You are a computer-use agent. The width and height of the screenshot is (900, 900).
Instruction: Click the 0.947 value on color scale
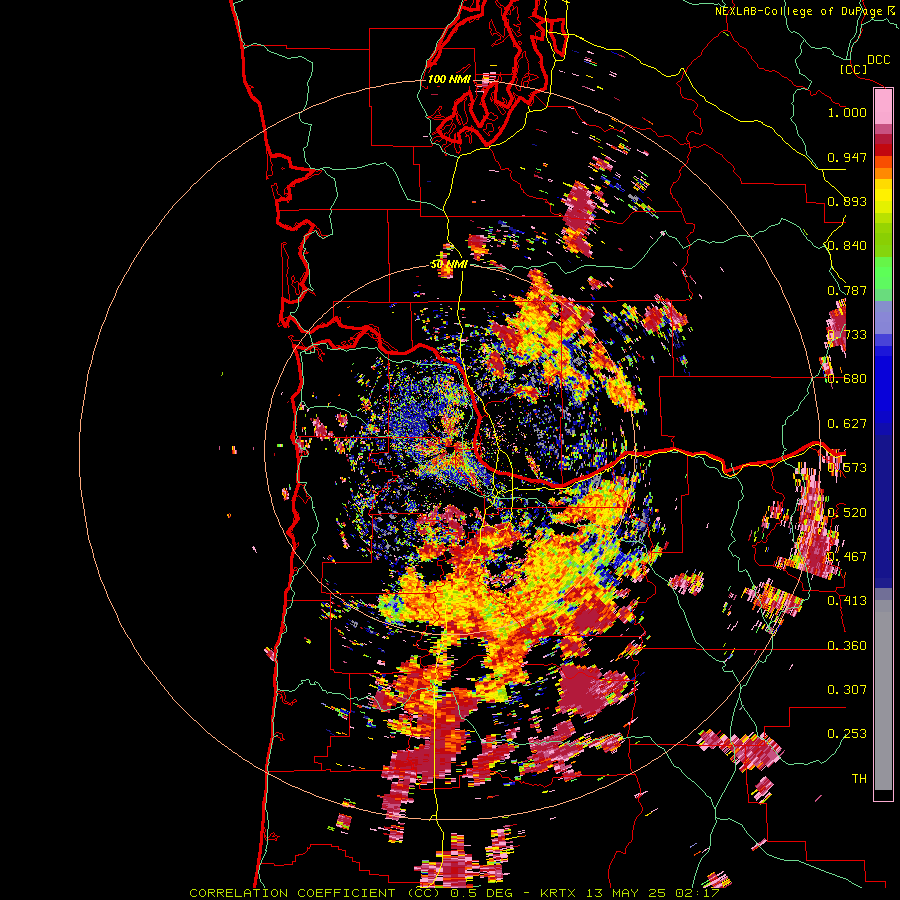847,157
